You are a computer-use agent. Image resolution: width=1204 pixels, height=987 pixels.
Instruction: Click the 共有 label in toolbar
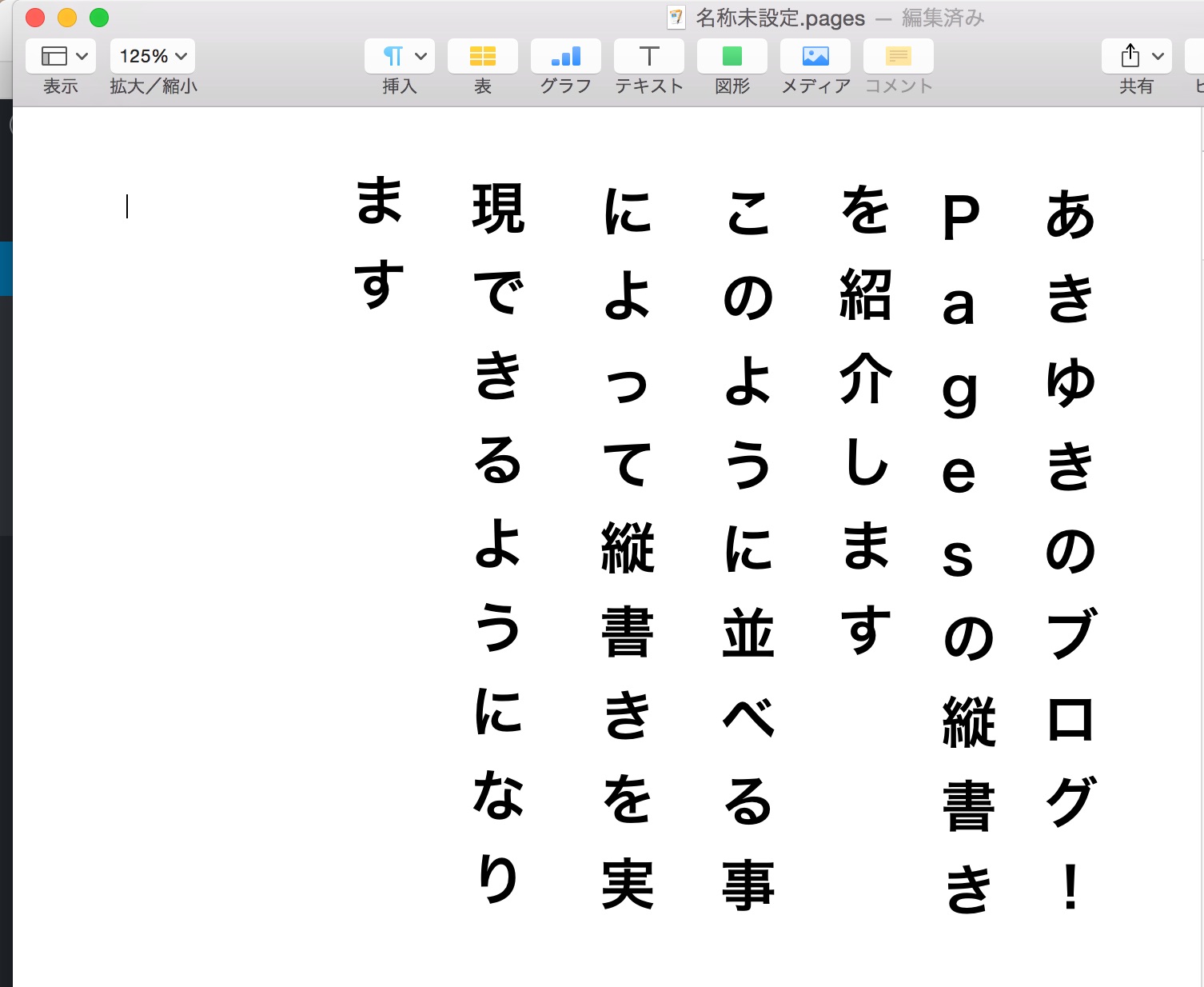pos(1137,86)
